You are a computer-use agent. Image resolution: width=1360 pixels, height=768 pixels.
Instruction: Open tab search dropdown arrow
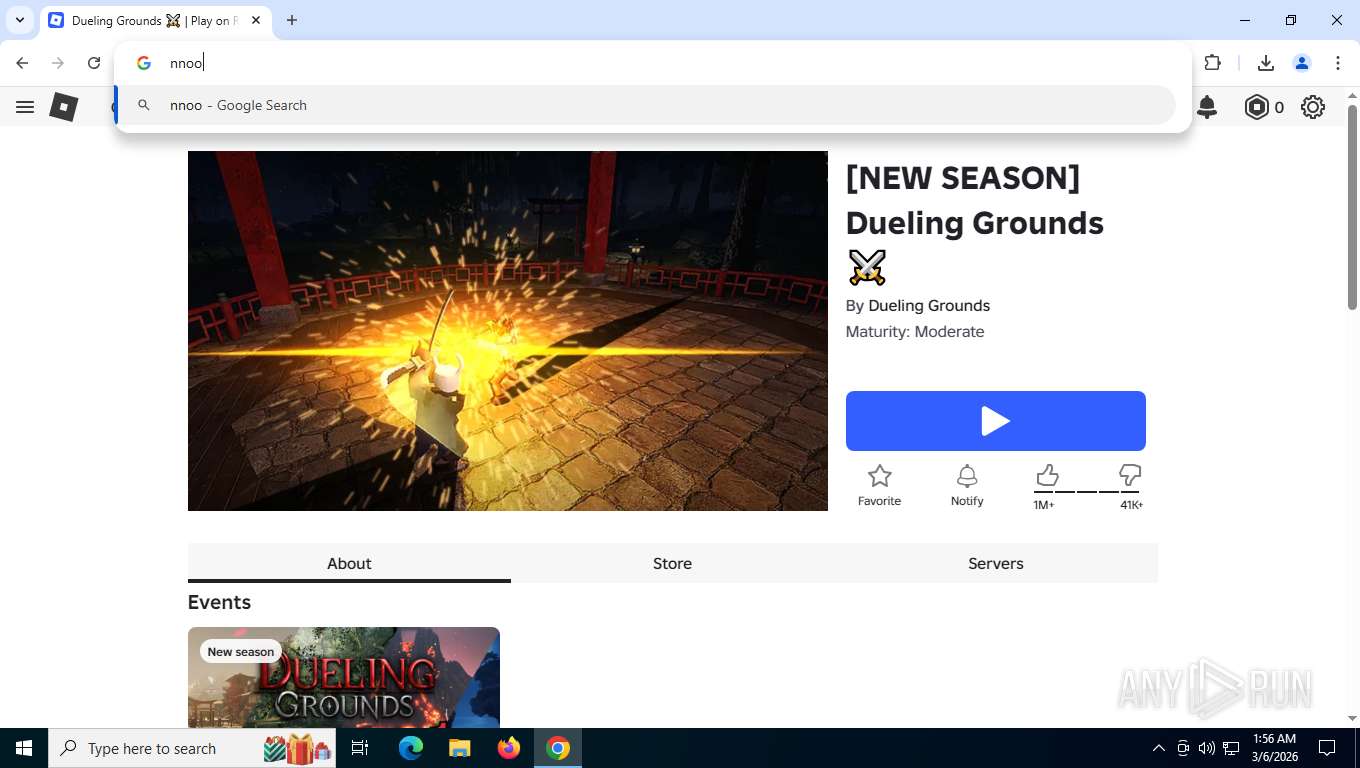click(19, 20)
